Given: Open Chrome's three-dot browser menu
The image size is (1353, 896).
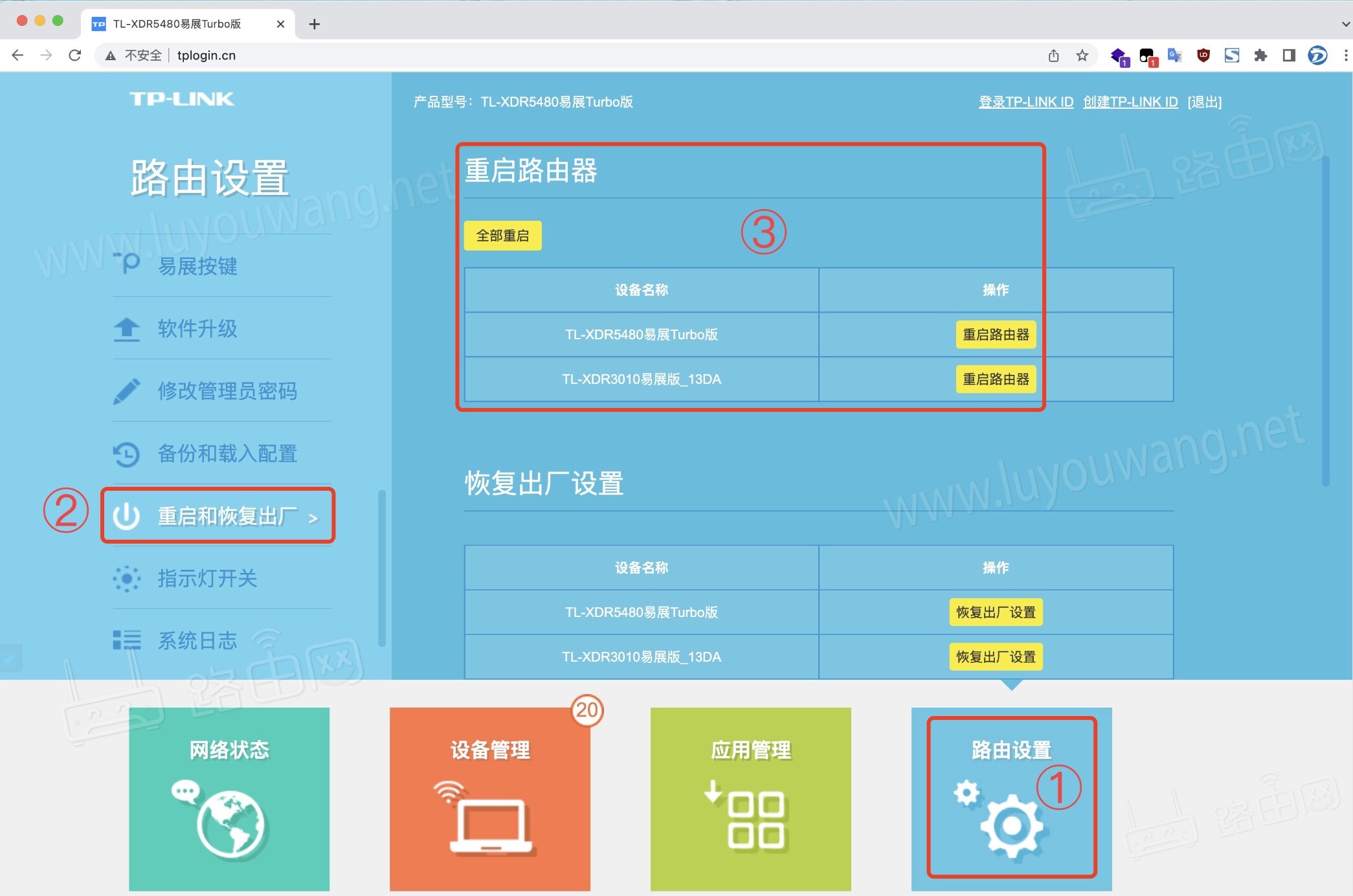Looking at the screenshot, I should coord(1345,56).
